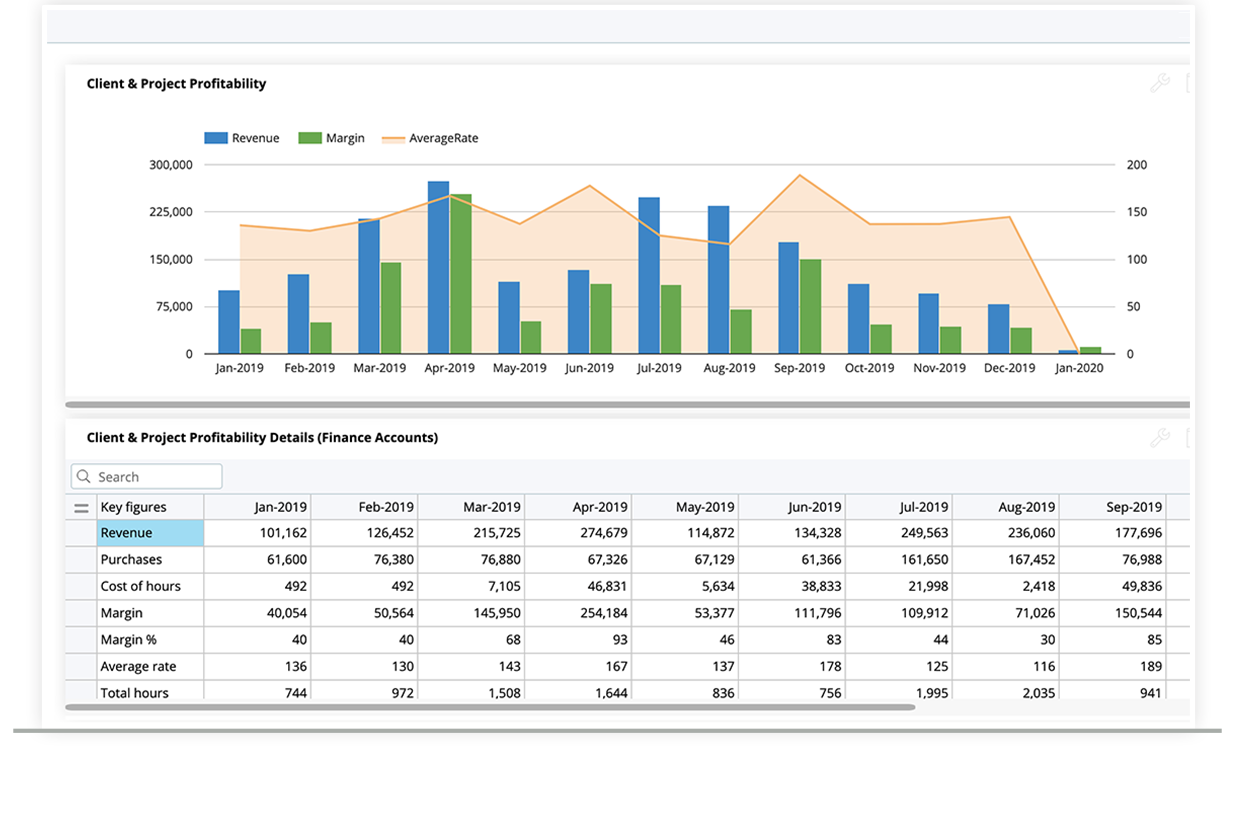1251x837 pixels.
Task: Open the wrench settings icon on the profitability chart
Action: (1160, 84)
